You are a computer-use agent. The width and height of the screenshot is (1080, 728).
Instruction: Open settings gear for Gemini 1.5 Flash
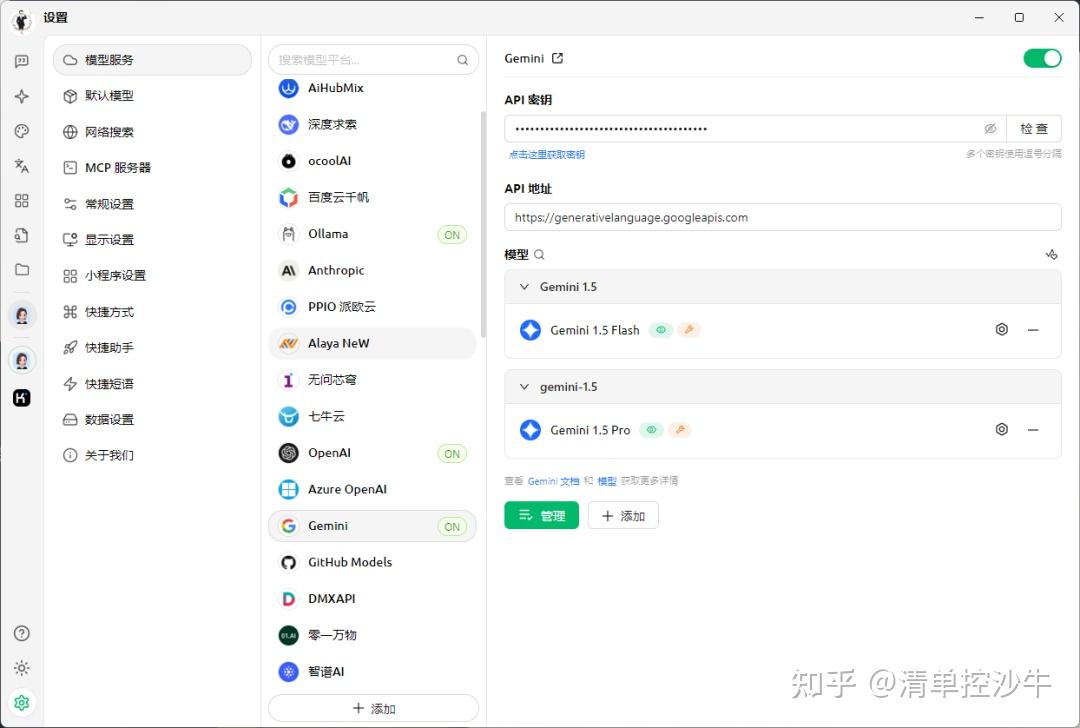click(1001, 330)
